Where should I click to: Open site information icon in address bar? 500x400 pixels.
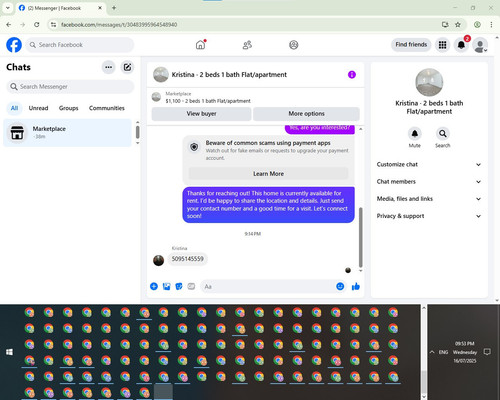54,24
